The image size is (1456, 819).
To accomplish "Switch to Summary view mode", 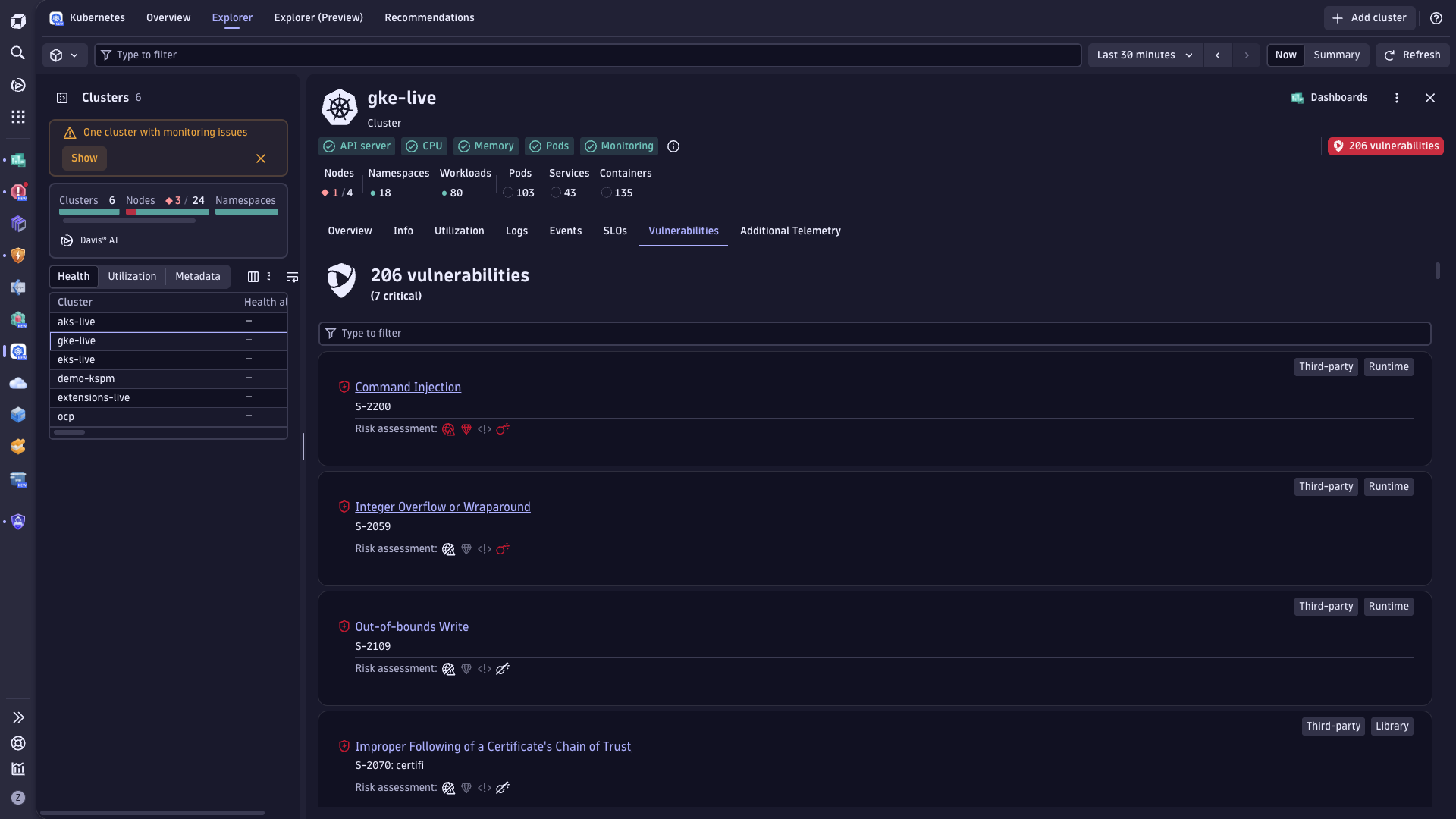I will 1336,55.
